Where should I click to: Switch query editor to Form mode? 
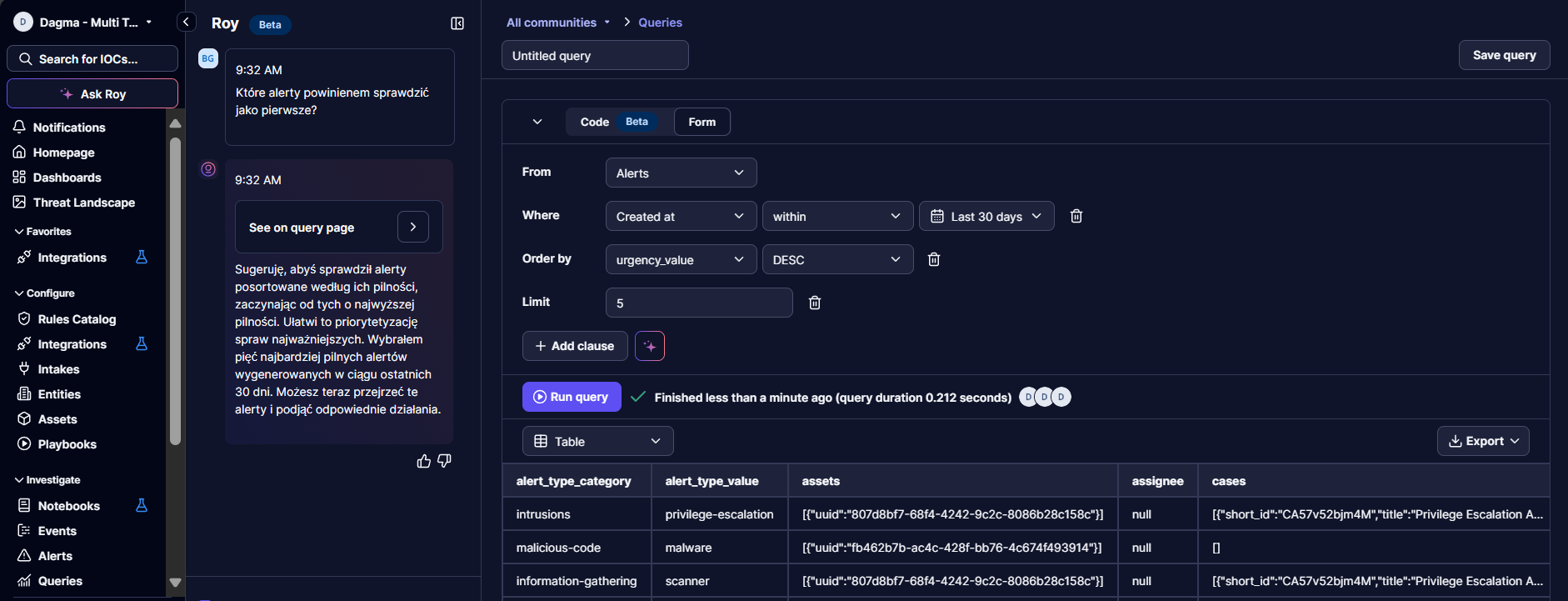click(702, 122)
